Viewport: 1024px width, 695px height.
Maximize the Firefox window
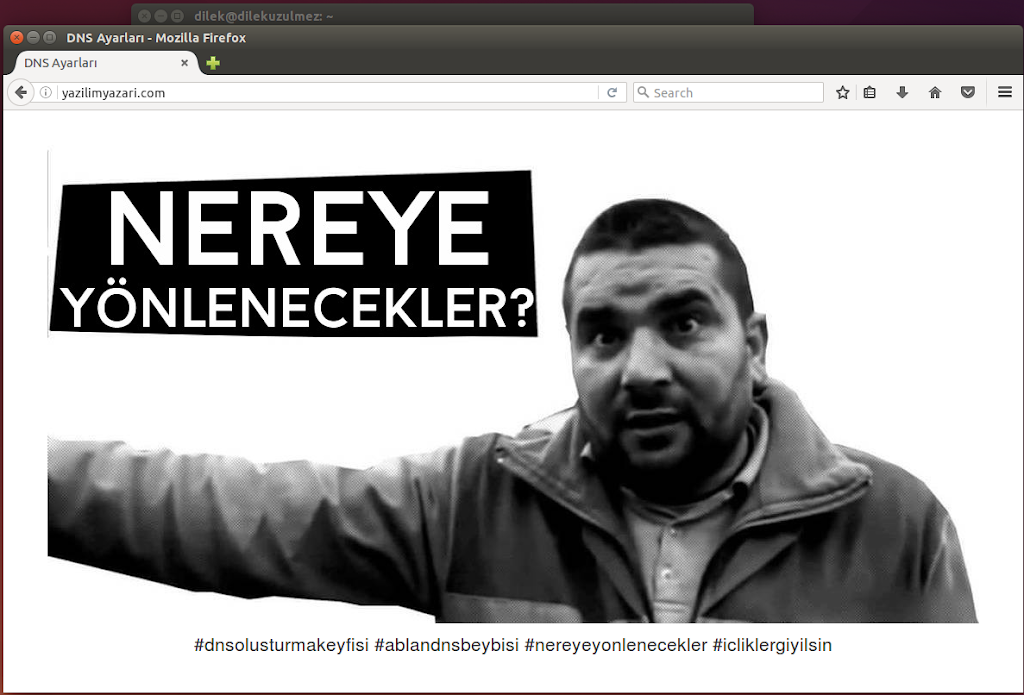pos(49,37)
